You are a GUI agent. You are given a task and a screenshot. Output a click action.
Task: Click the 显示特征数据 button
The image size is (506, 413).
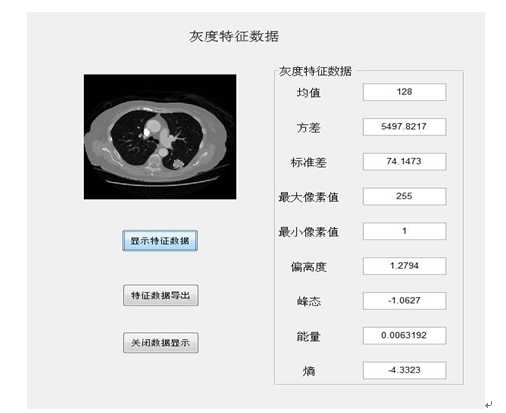click(160, 240)
